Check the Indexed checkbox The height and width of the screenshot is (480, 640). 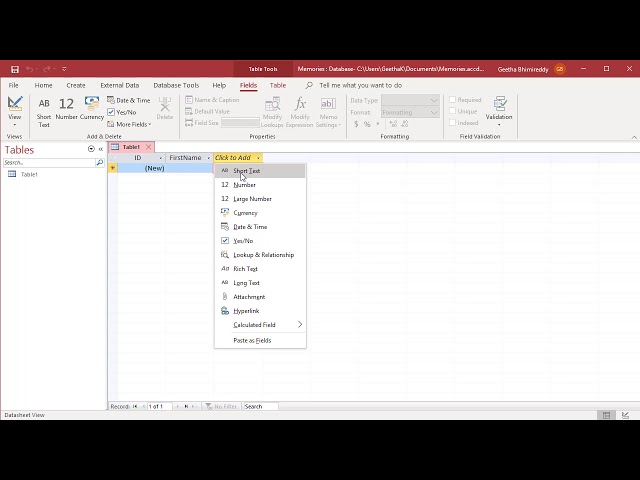(452, 122)
